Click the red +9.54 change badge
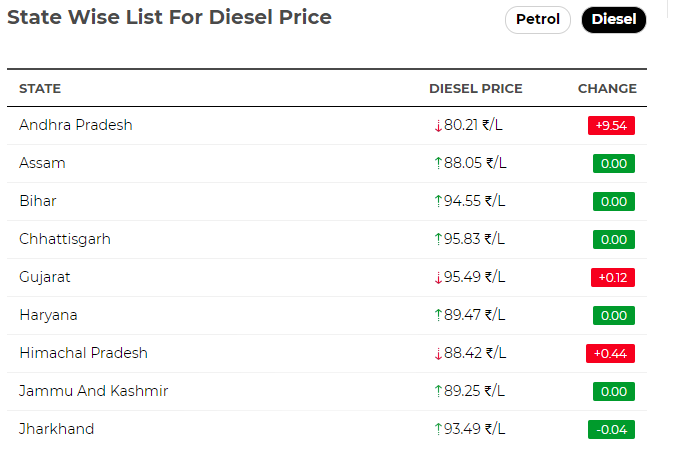The width and height of the screenshot is (680, 457). [x=611, y=125]
